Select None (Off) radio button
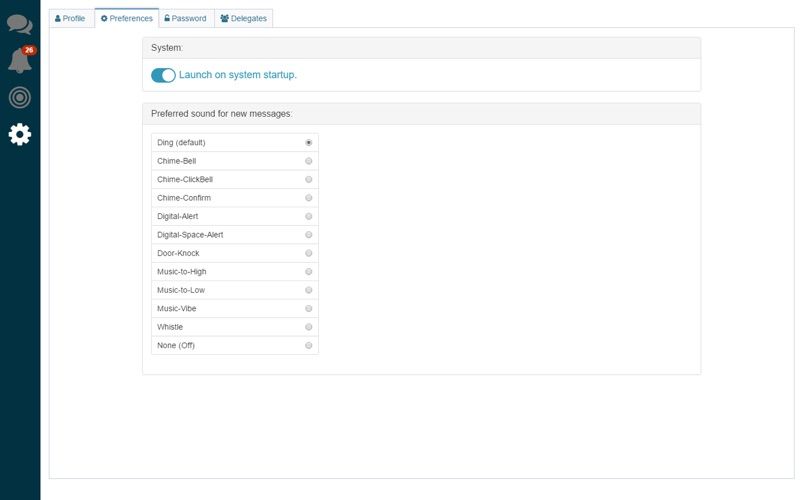The image size is (800, 500). click(309, 345)
